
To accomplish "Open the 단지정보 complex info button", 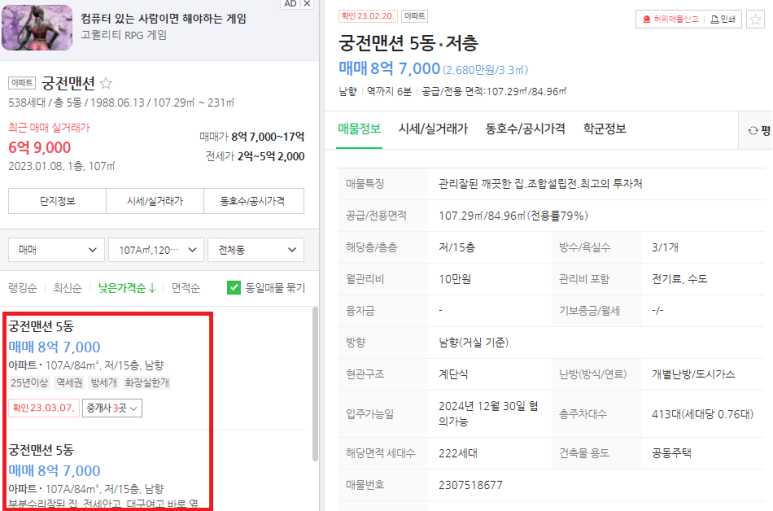I will pos(57,201).
